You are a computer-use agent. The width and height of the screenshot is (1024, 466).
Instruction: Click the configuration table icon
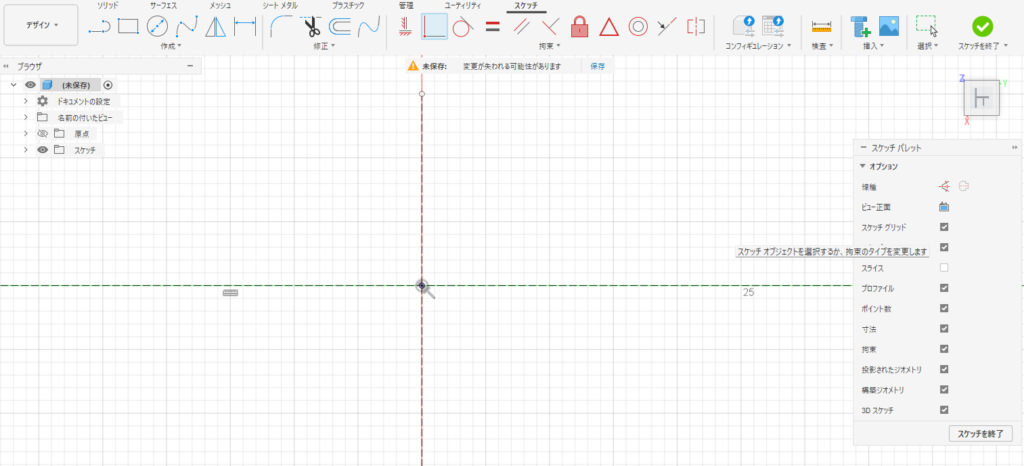[x=773, y=27]
